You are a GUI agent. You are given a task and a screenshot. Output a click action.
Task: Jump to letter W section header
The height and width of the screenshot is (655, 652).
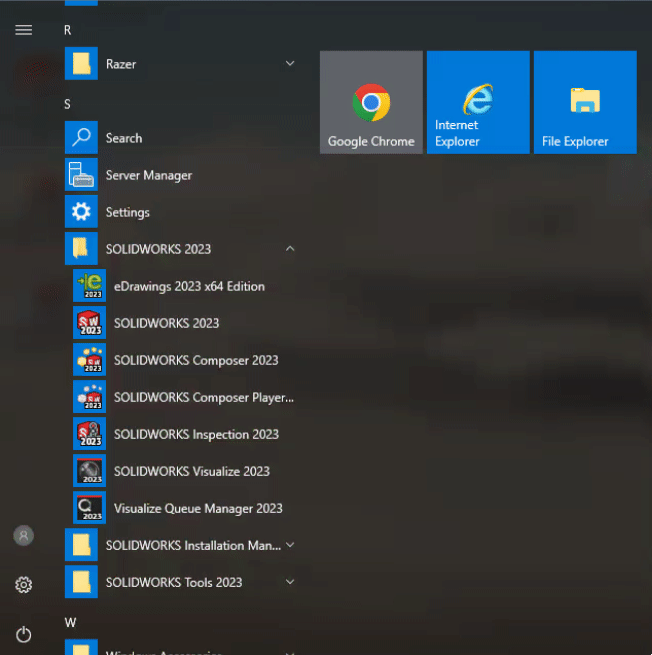coord(70,623)
